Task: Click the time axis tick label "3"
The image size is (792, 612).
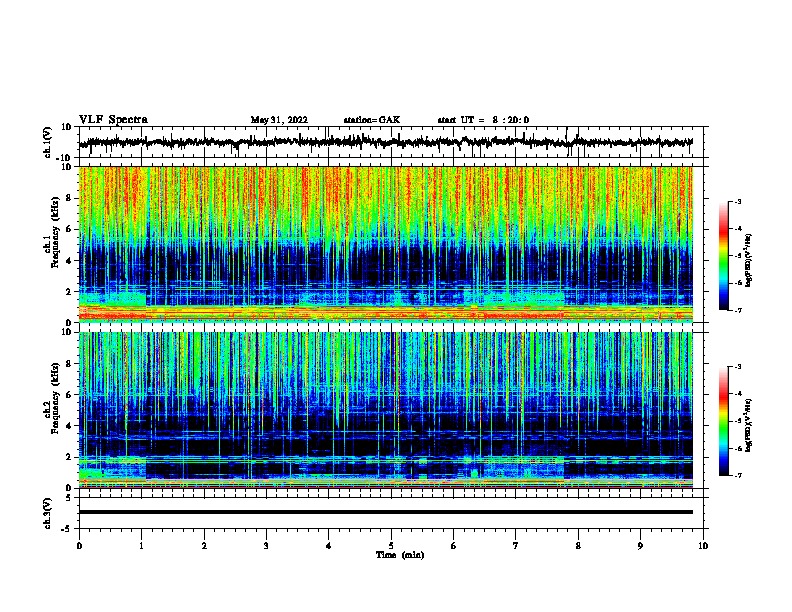Action: click(266, 546)
